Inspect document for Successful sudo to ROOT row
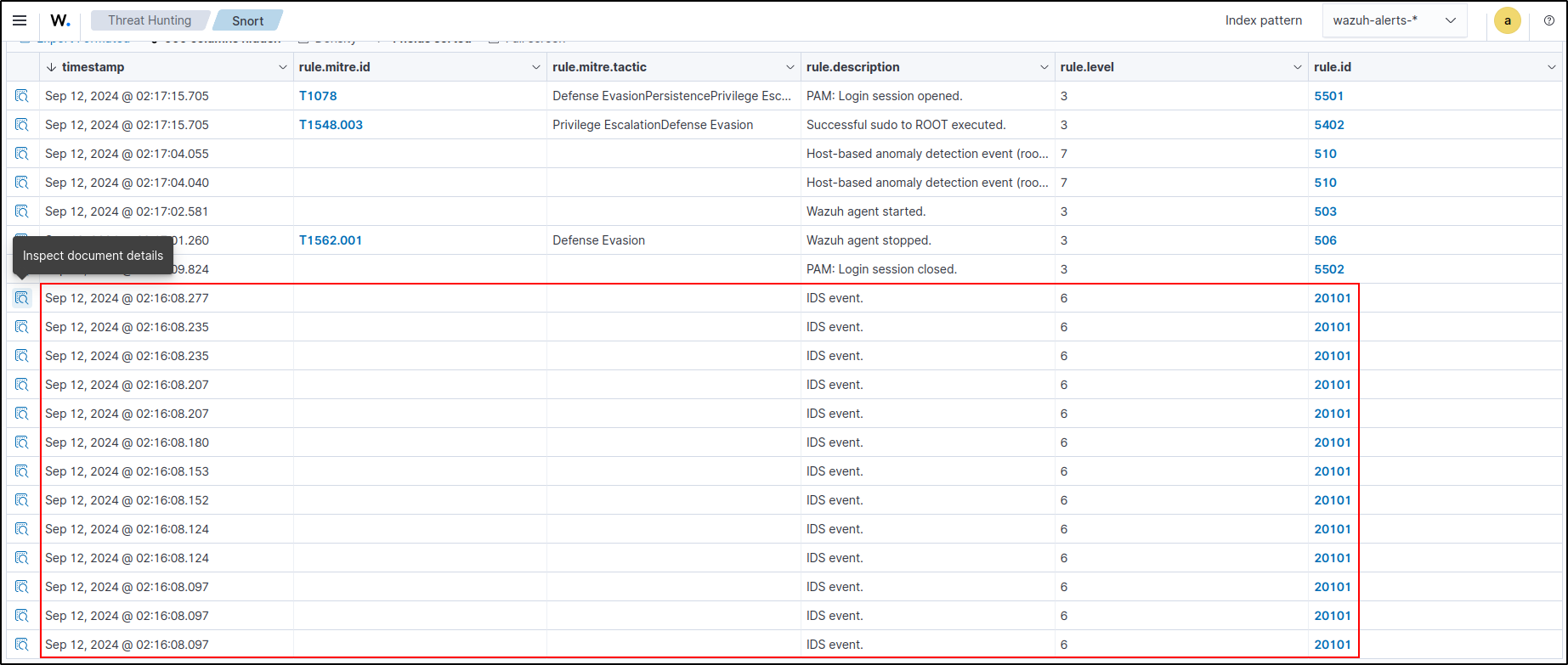1568x665 pixels. pyautogui.click(x=22, y=125)
